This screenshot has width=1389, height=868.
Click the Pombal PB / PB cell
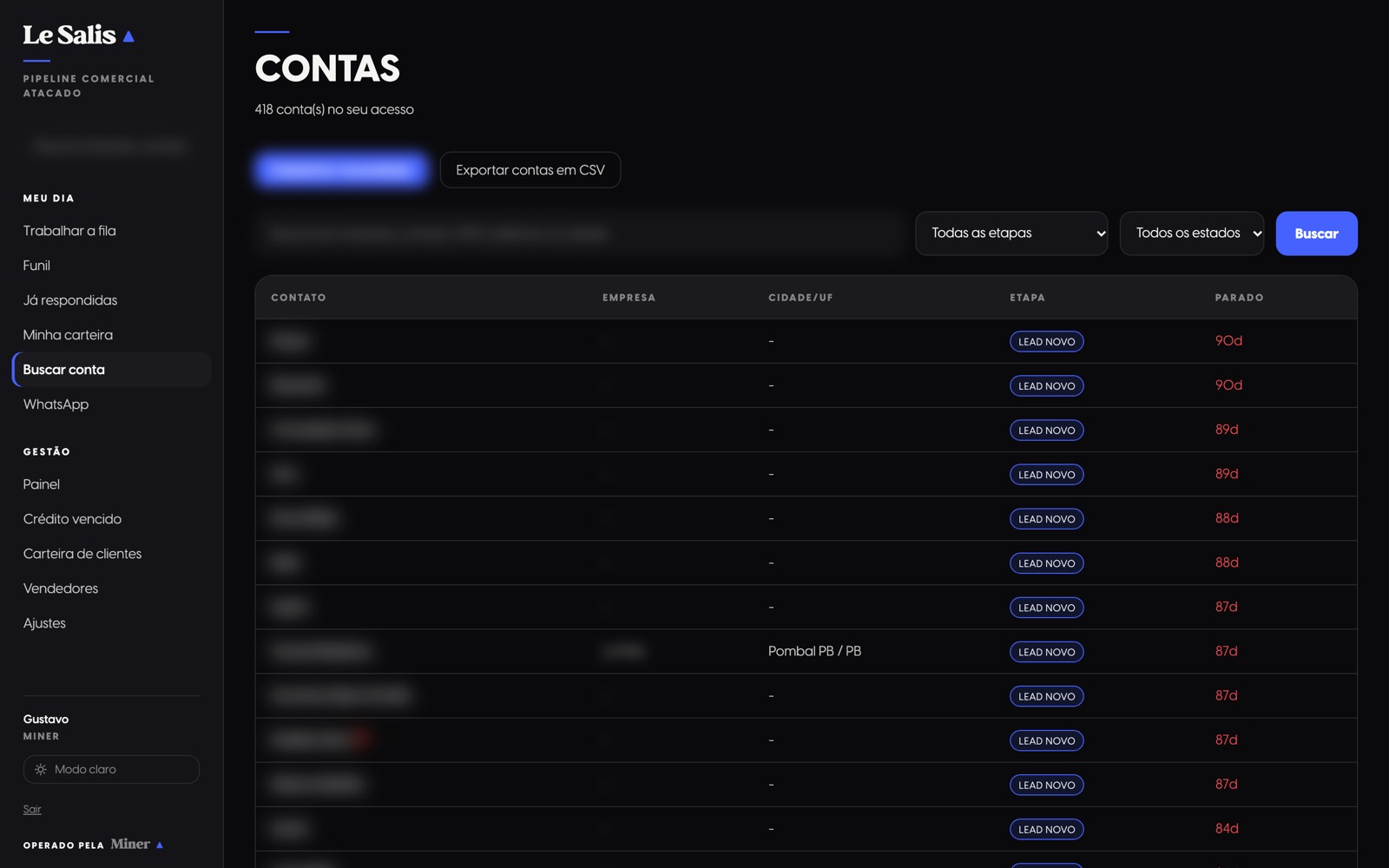click(x=814, y=651)
